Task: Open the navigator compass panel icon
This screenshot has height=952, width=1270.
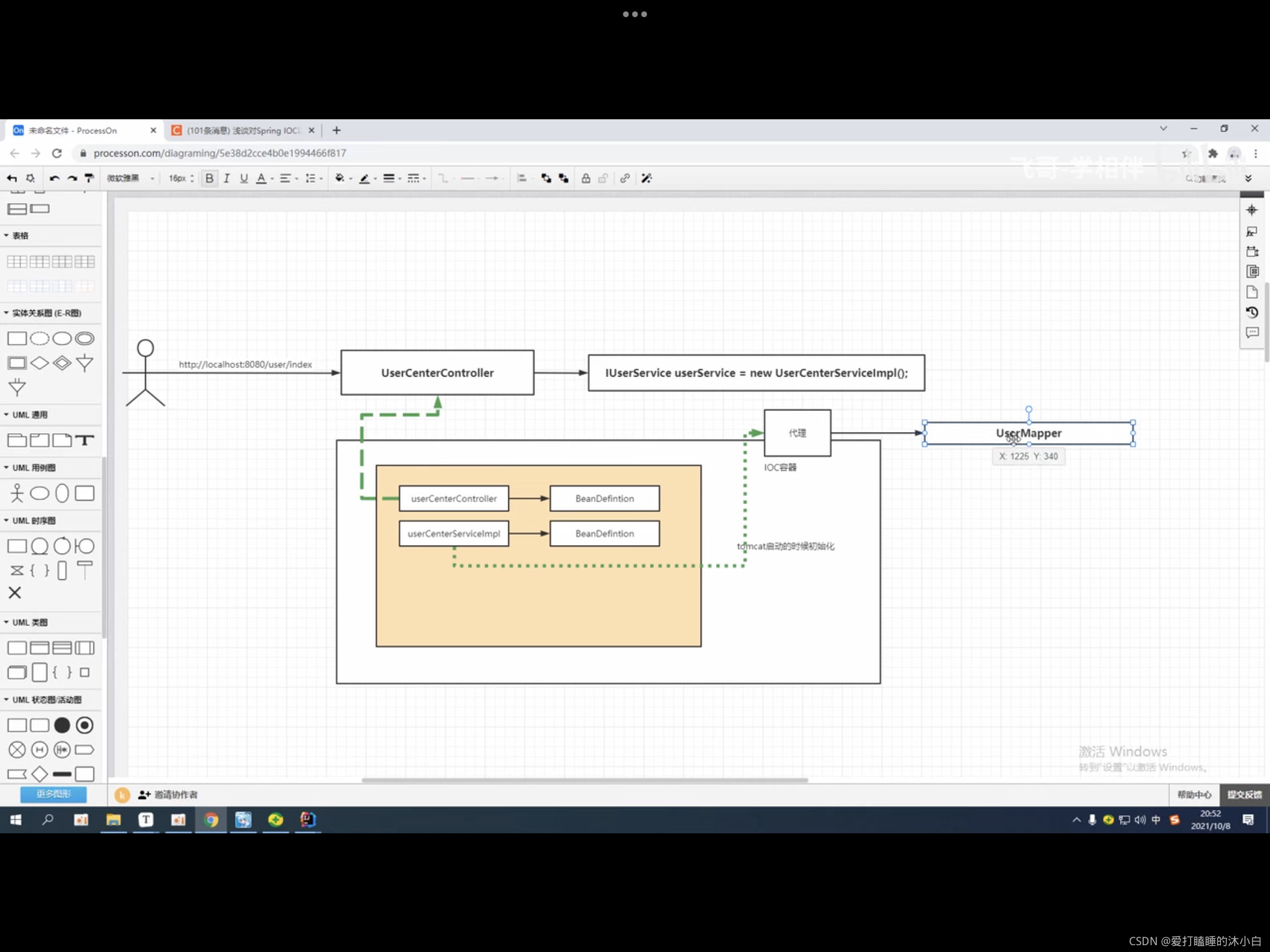Action: click(x=1252, y=210)
